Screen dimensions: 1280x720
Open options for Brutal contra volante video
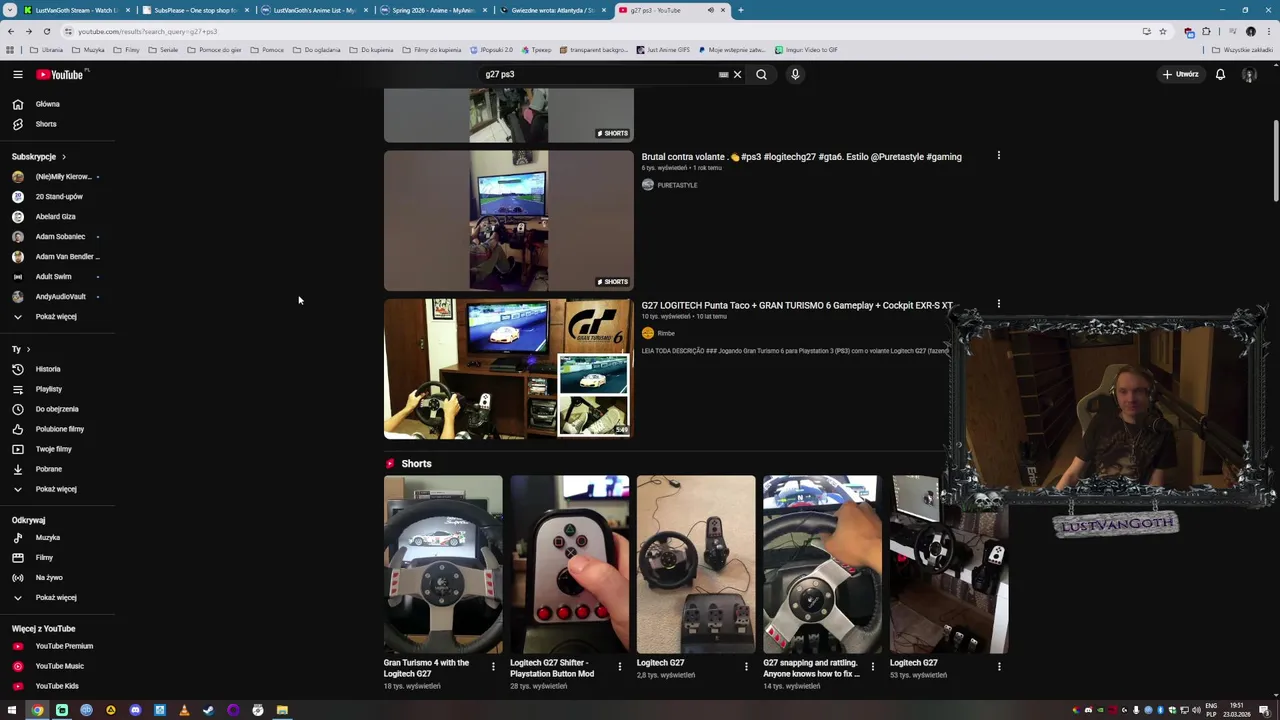[998, 156]
